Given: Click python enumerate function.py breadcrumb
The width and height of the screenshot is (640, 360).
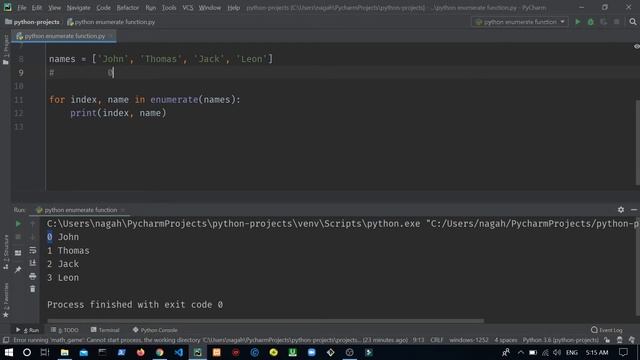Looking at the screenshot, I should pos(111,22).
